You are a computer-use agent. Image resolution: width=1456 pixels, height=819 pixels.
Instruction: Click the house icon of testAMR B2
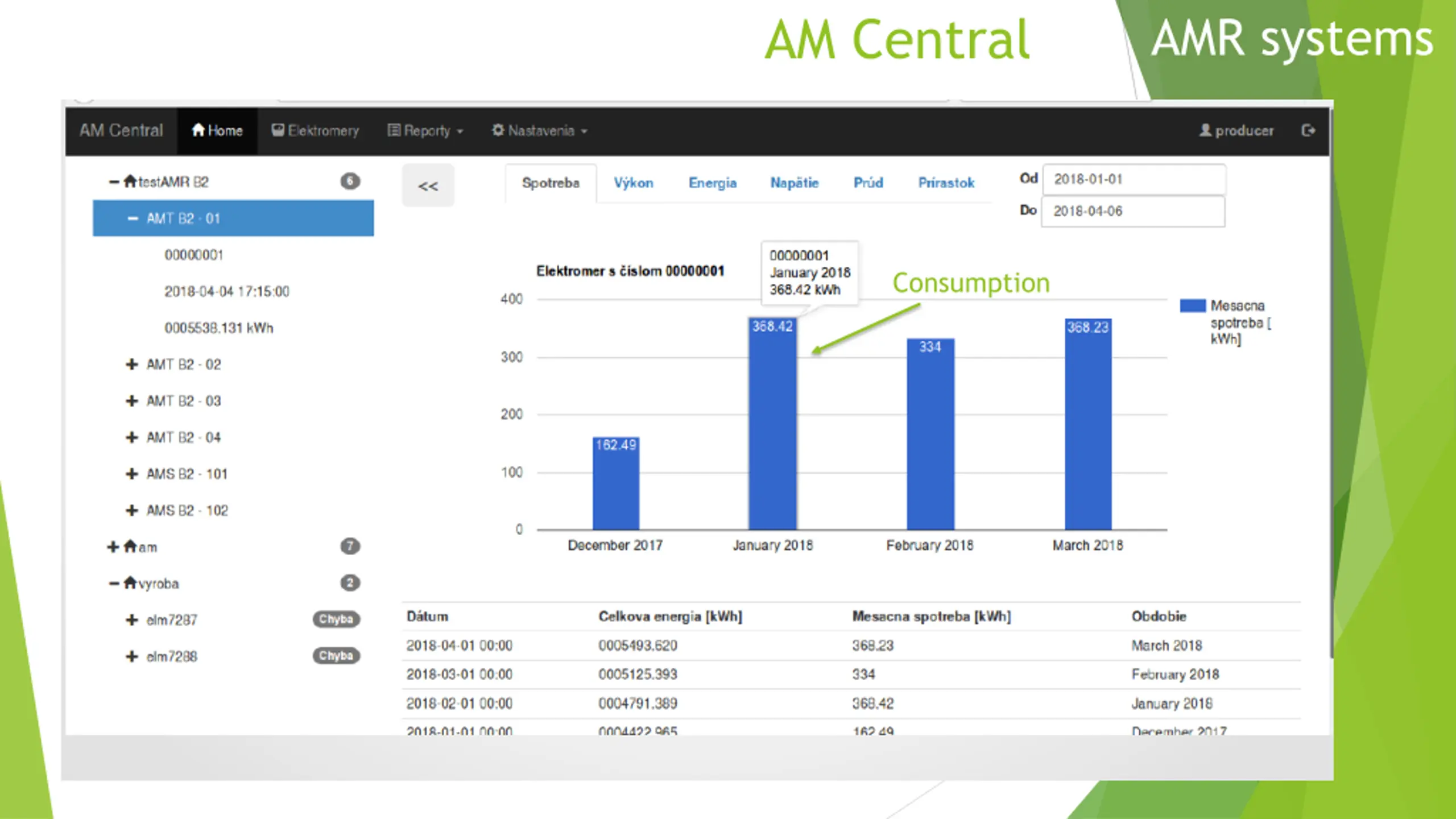[130, 181]
